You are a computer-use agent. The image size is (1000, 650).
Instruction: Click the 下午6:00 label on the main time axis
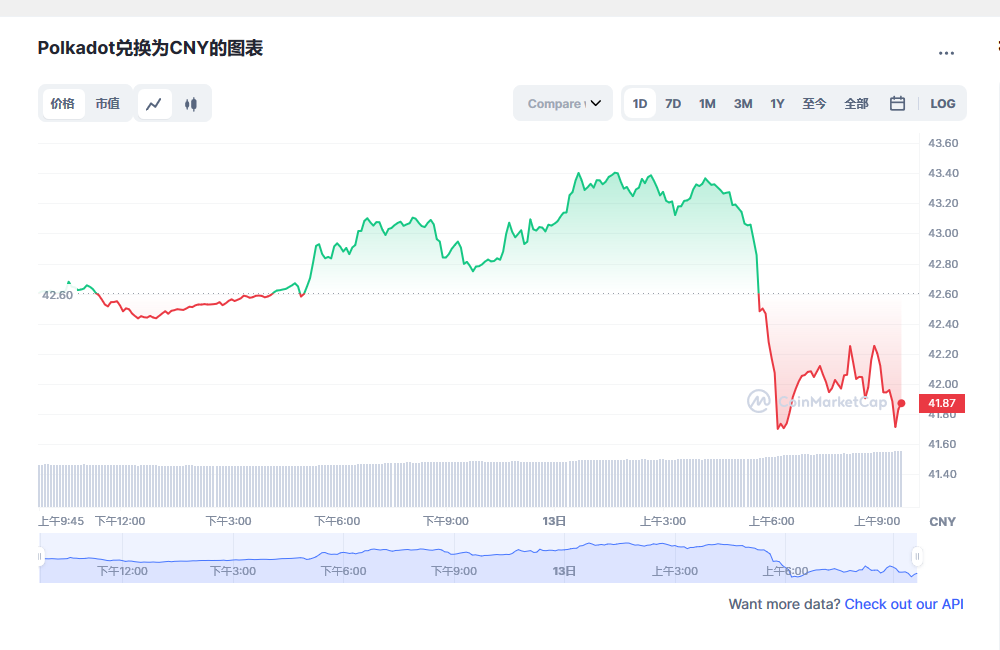(x=337, y=521)
